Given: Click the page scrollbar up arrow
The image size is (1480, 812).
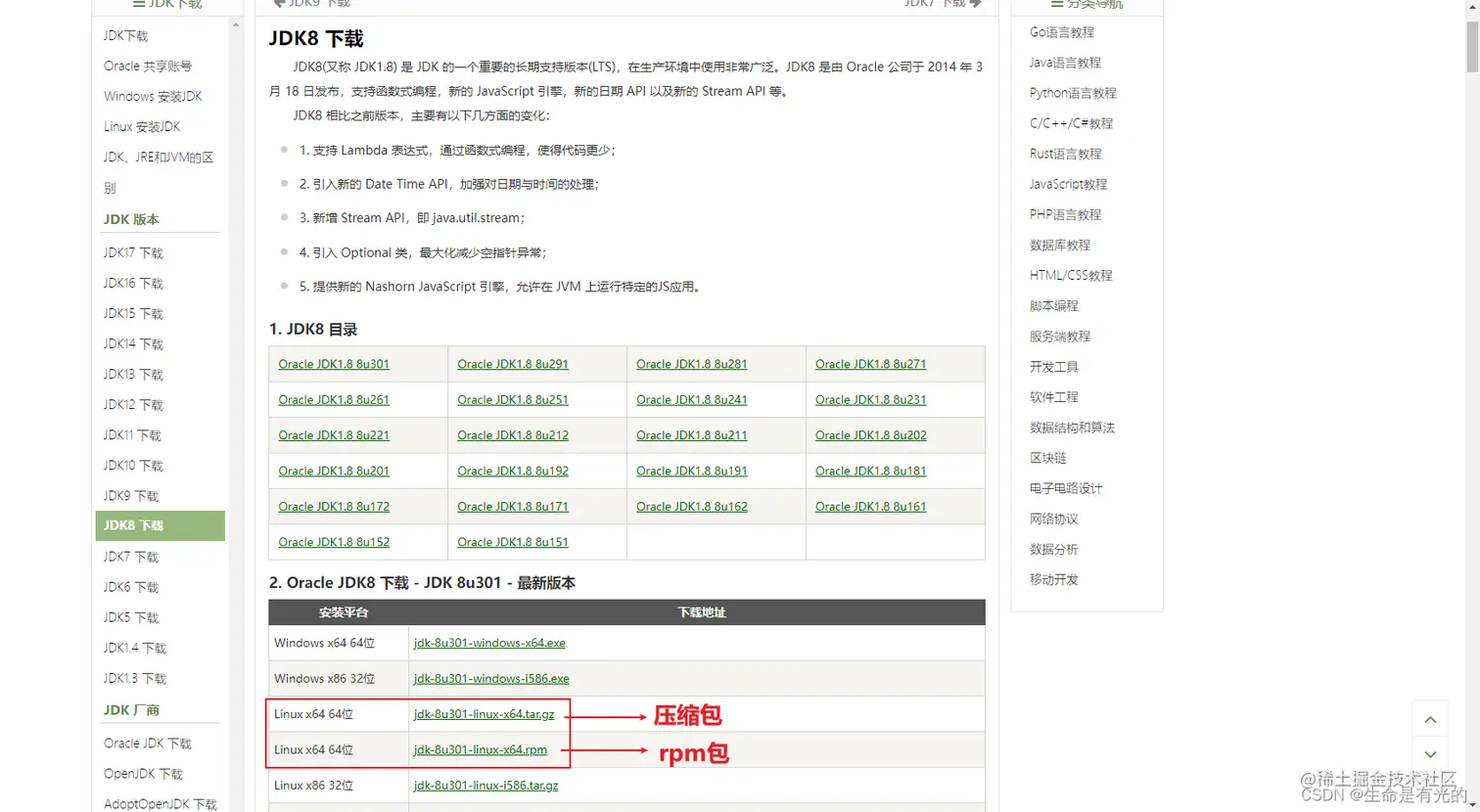Looking at the screenshot, I should [1472, 8].
